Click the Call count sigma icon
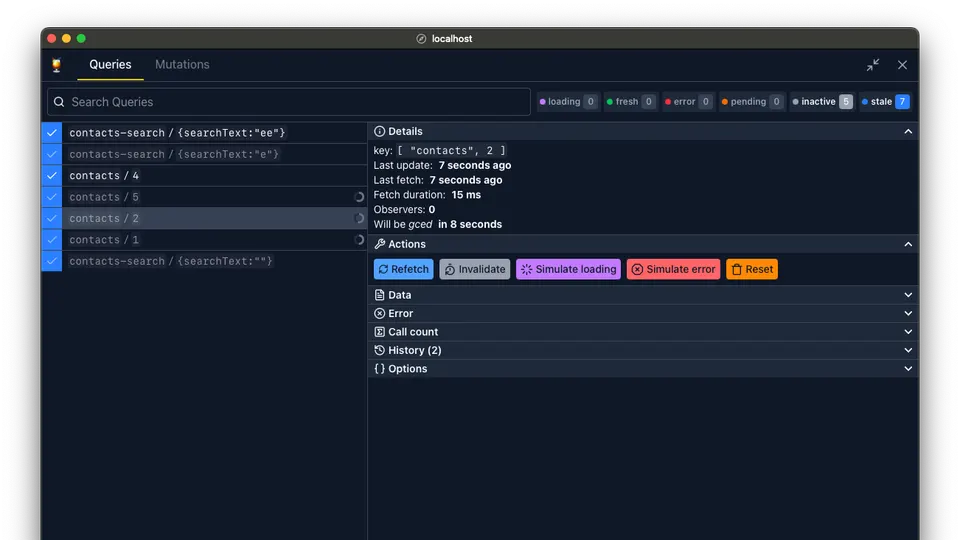960x540 pixels. [380, 331]
